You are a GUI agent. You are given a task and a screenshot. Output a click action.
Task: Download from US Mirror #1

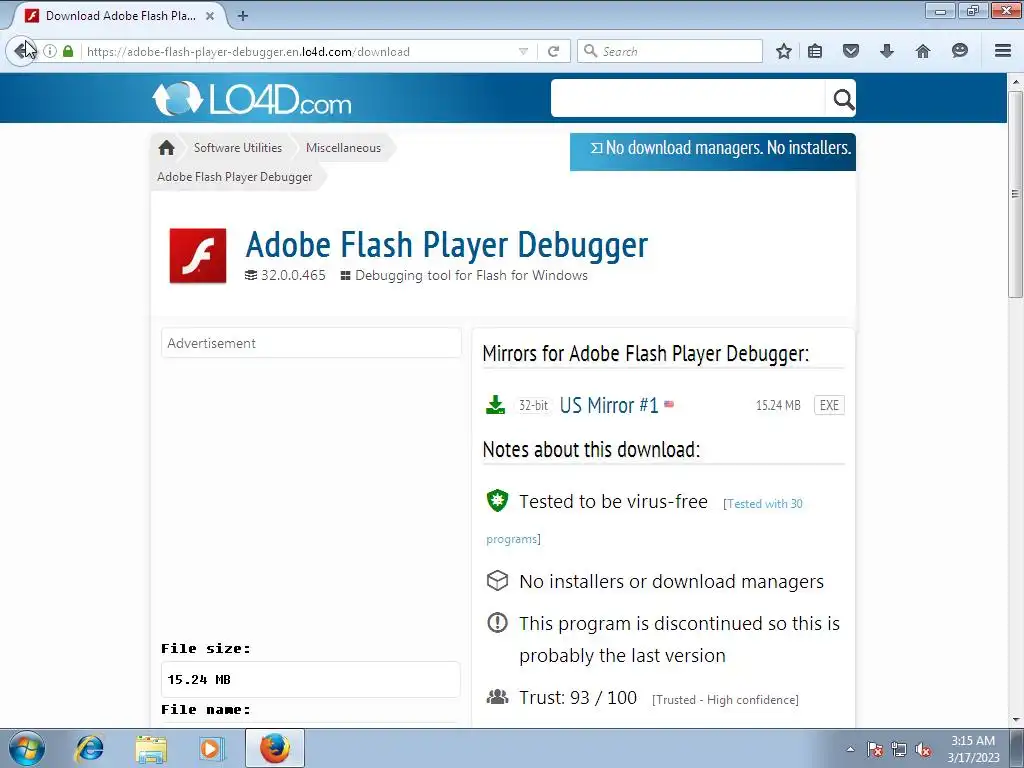coord(609,405)
